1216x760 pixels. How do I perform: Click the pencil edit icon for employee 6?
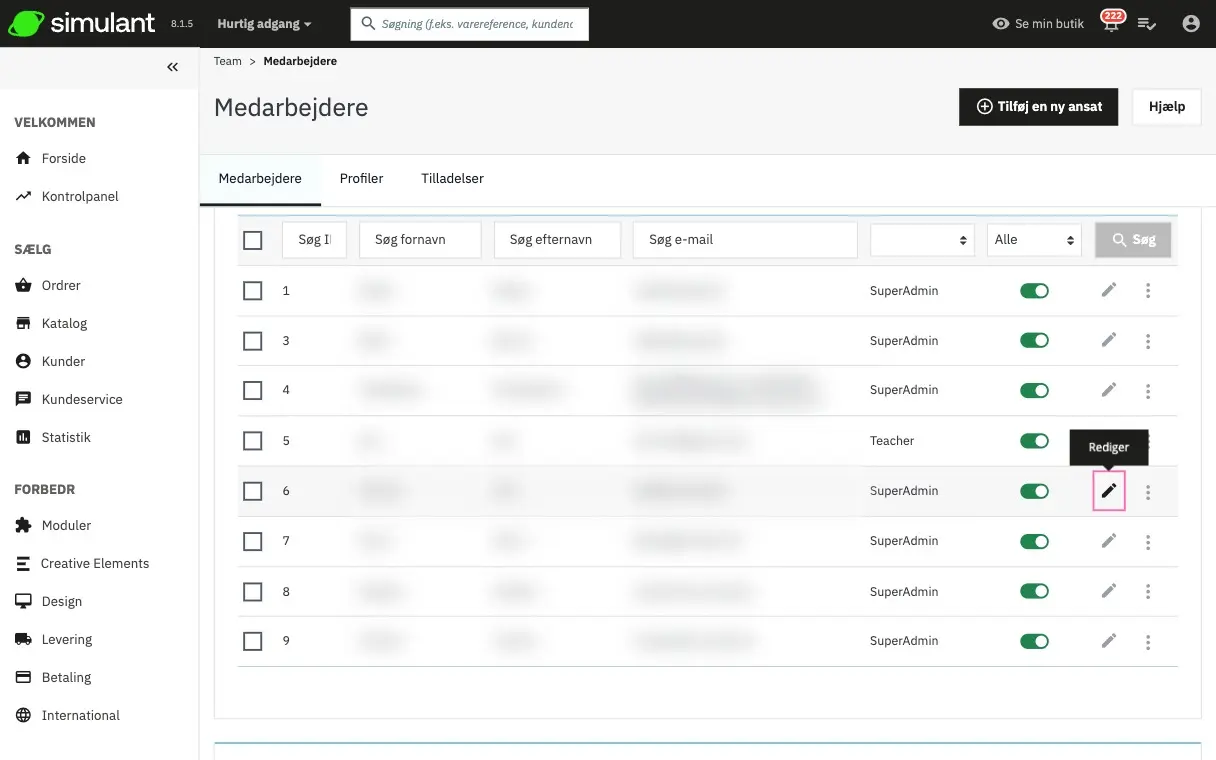(1108, 491)
